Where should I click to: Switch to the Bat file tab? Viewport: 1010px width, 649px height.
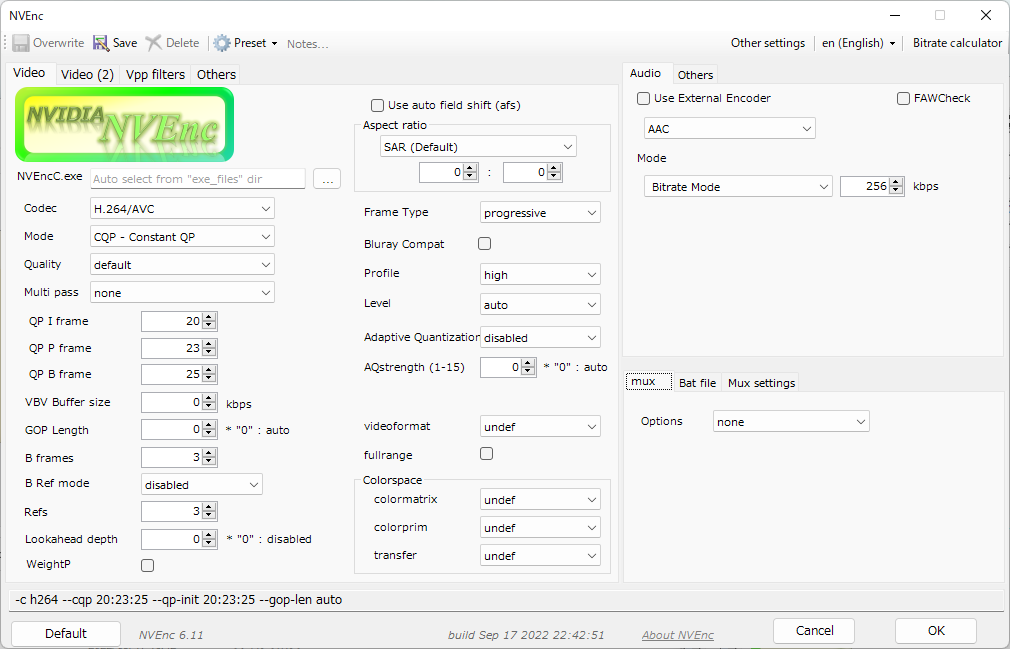[698, 382]
